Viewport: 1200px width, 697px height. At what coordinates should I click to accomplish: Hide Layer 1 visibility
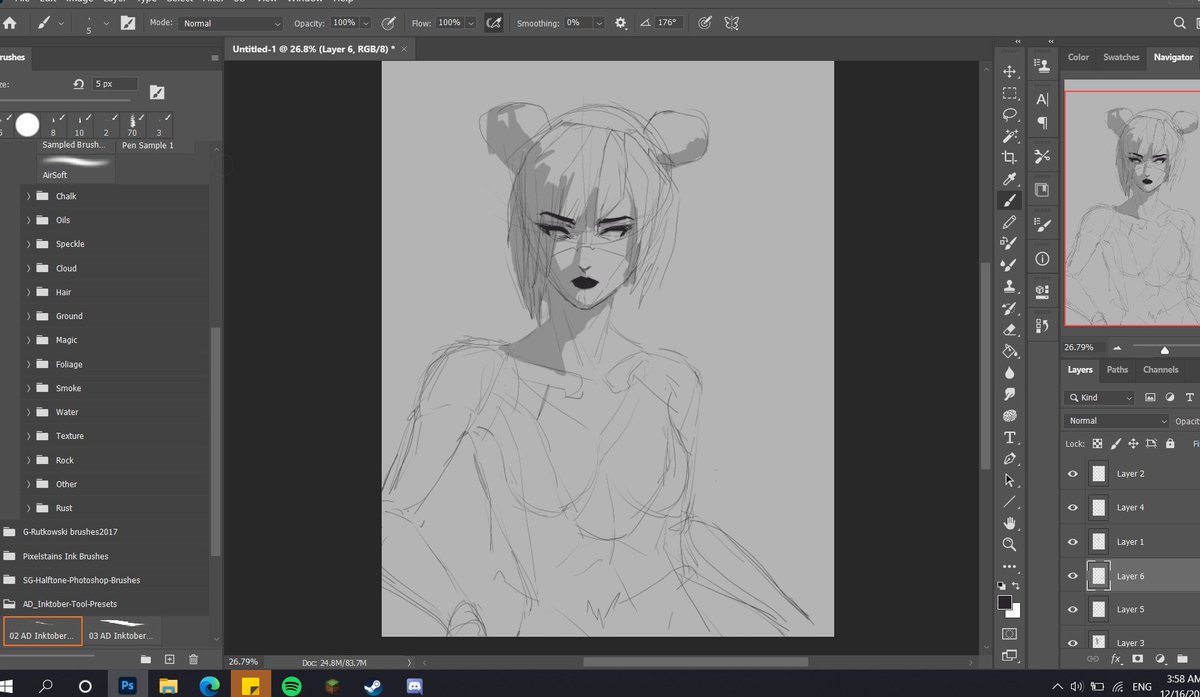coord(1073,542)
